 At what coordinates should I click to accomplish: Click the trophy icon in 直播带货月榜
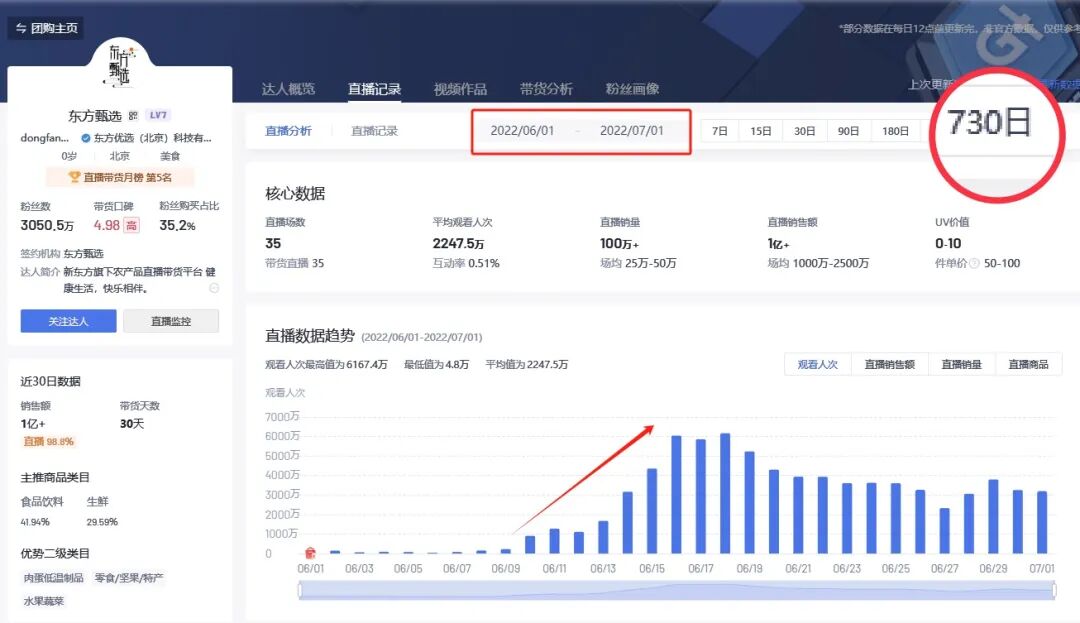pyautogui.click(x=74, y=177)
